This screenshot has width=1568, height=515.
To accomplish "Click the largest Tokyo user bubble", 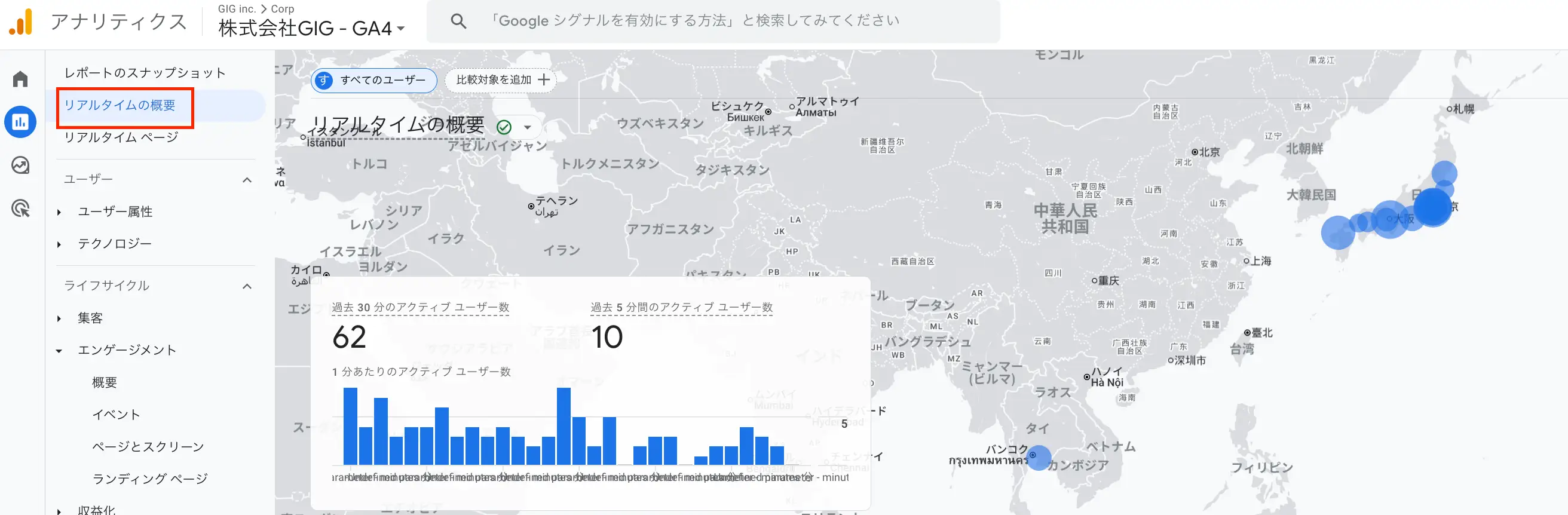I will point(1432,207).
